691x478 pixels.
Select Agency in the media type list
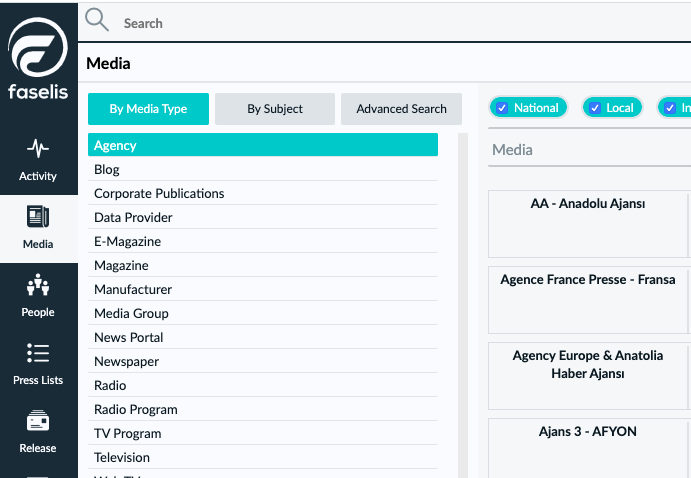click(x=263, y=145)
